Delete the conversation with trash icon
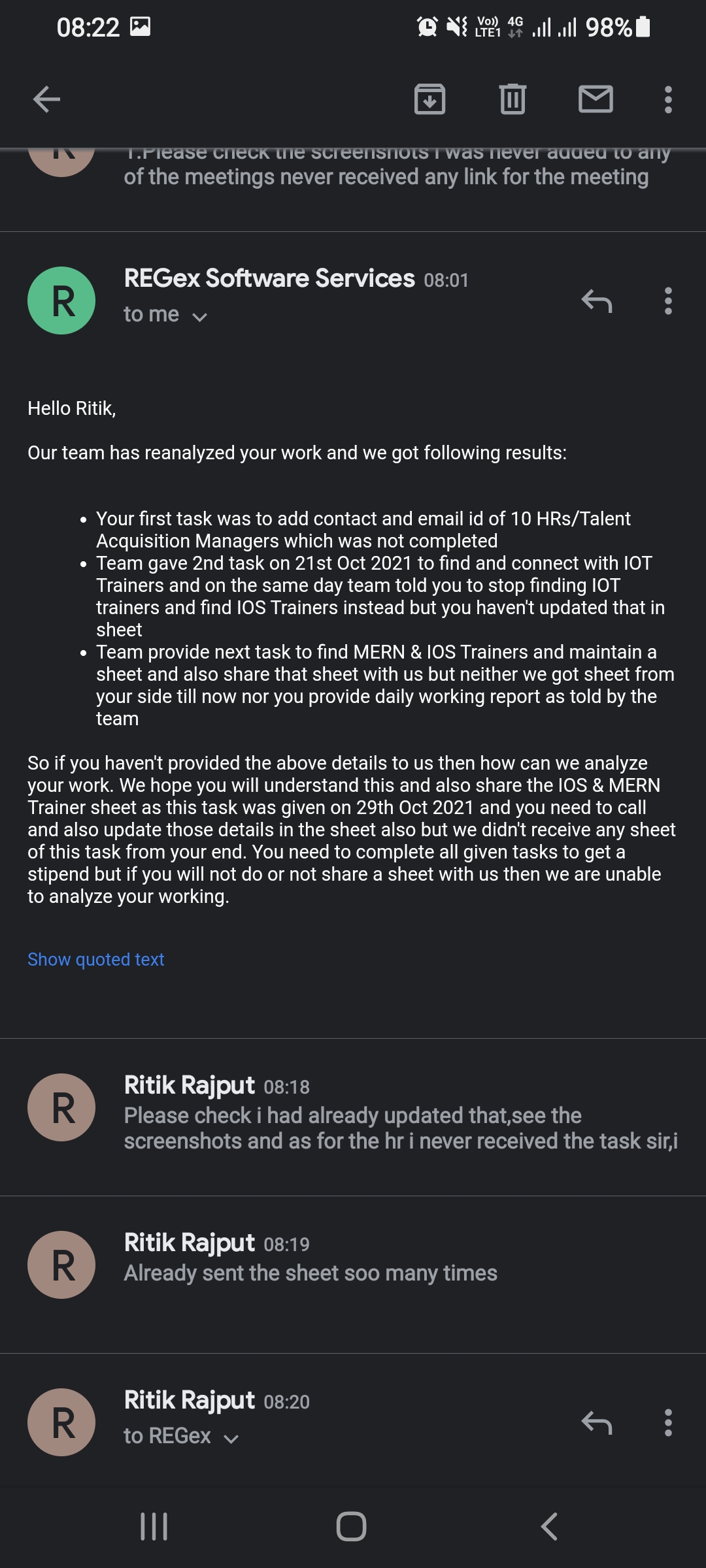The image size is (706, 1568). pyautogui.click(x=513, y=99)
